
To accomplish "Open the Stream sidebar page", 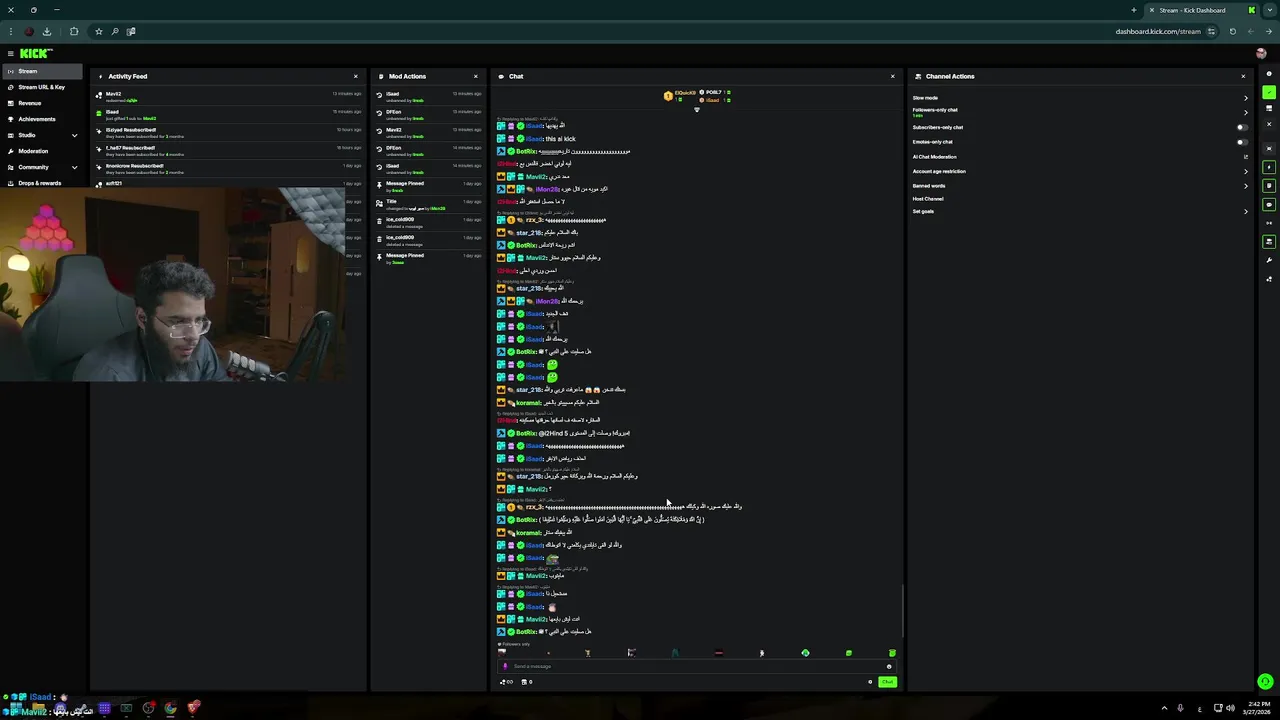I will [41, 71].
